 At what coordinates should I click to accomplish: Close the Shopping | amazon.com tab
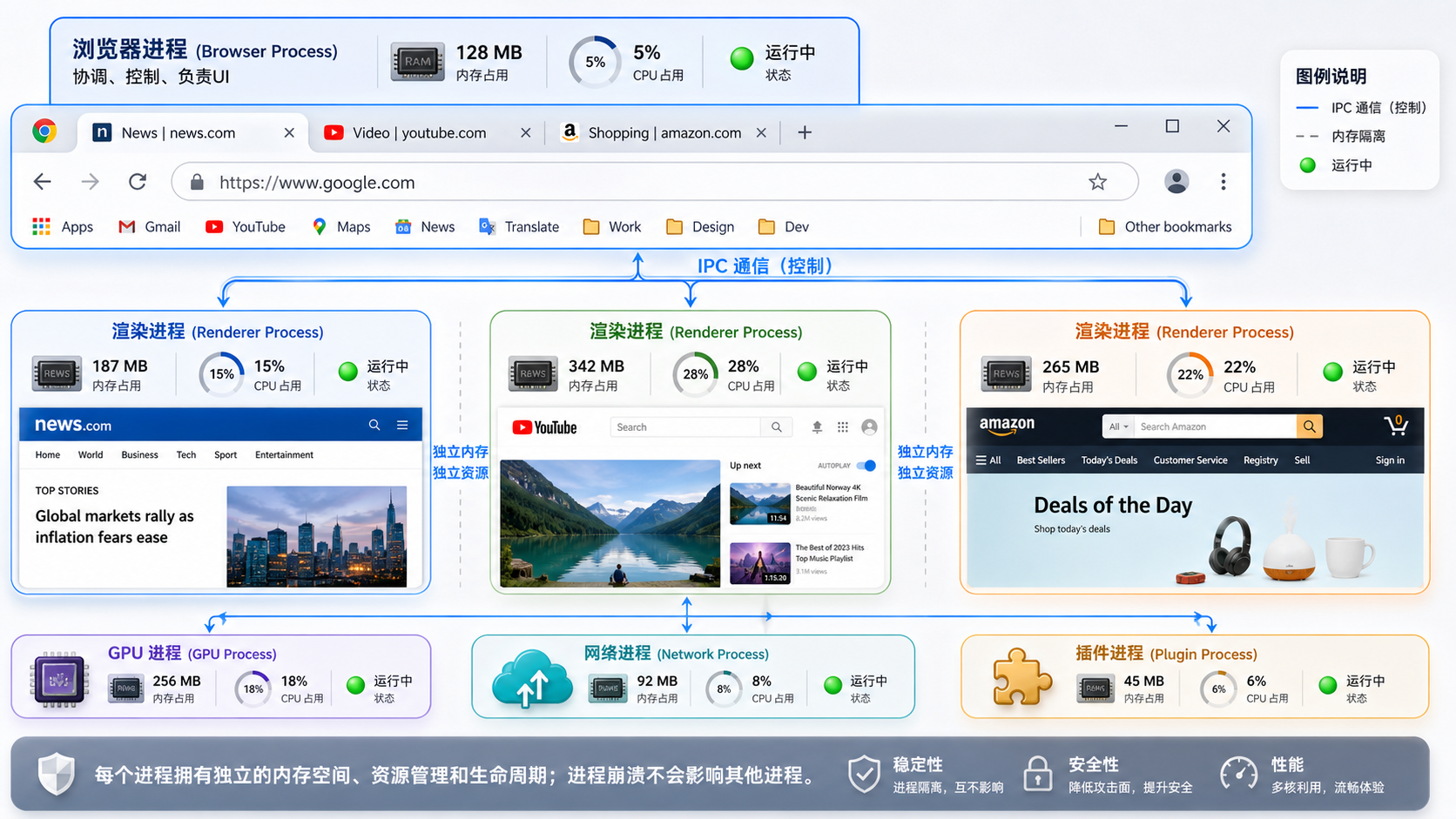[x=761, y=132]
